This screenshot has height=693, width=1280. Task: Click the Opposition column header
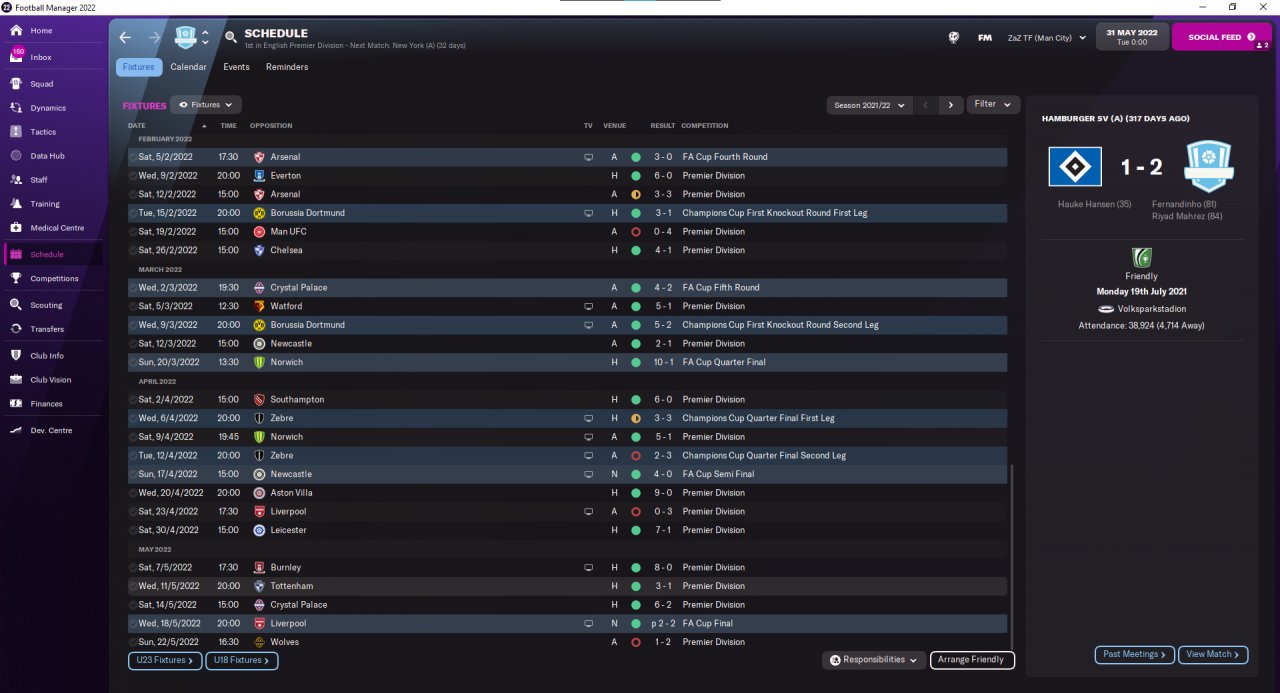point(271,126)
